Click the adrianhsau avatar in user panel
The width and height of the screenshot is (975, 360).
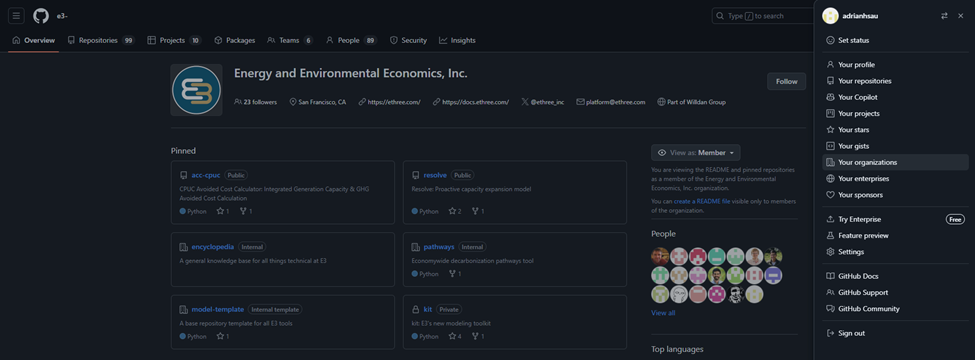(830, 16)
